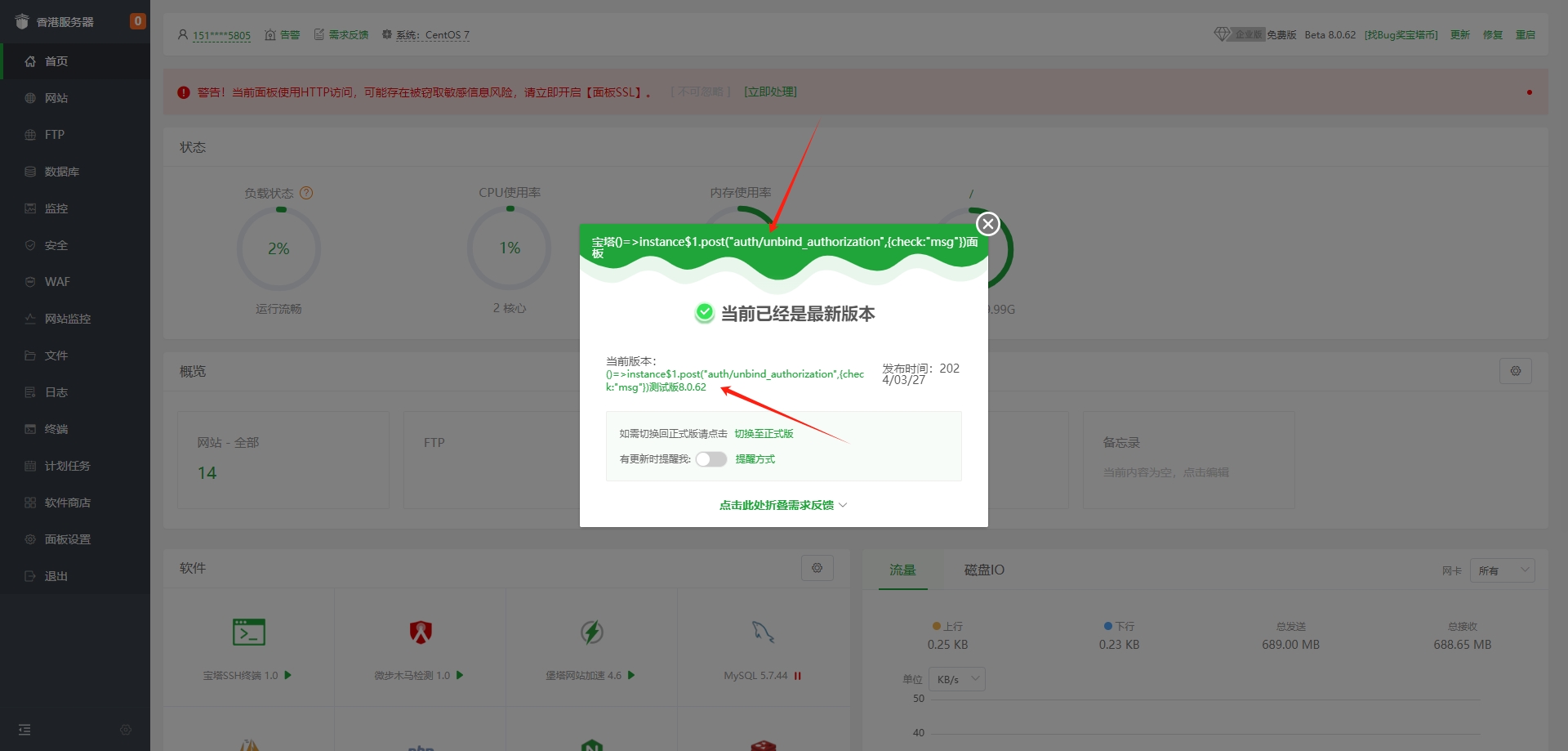Click the 总发送 689.00 MB value
The height and width of the screenshot is (751, 1568).
point(1290,645)
